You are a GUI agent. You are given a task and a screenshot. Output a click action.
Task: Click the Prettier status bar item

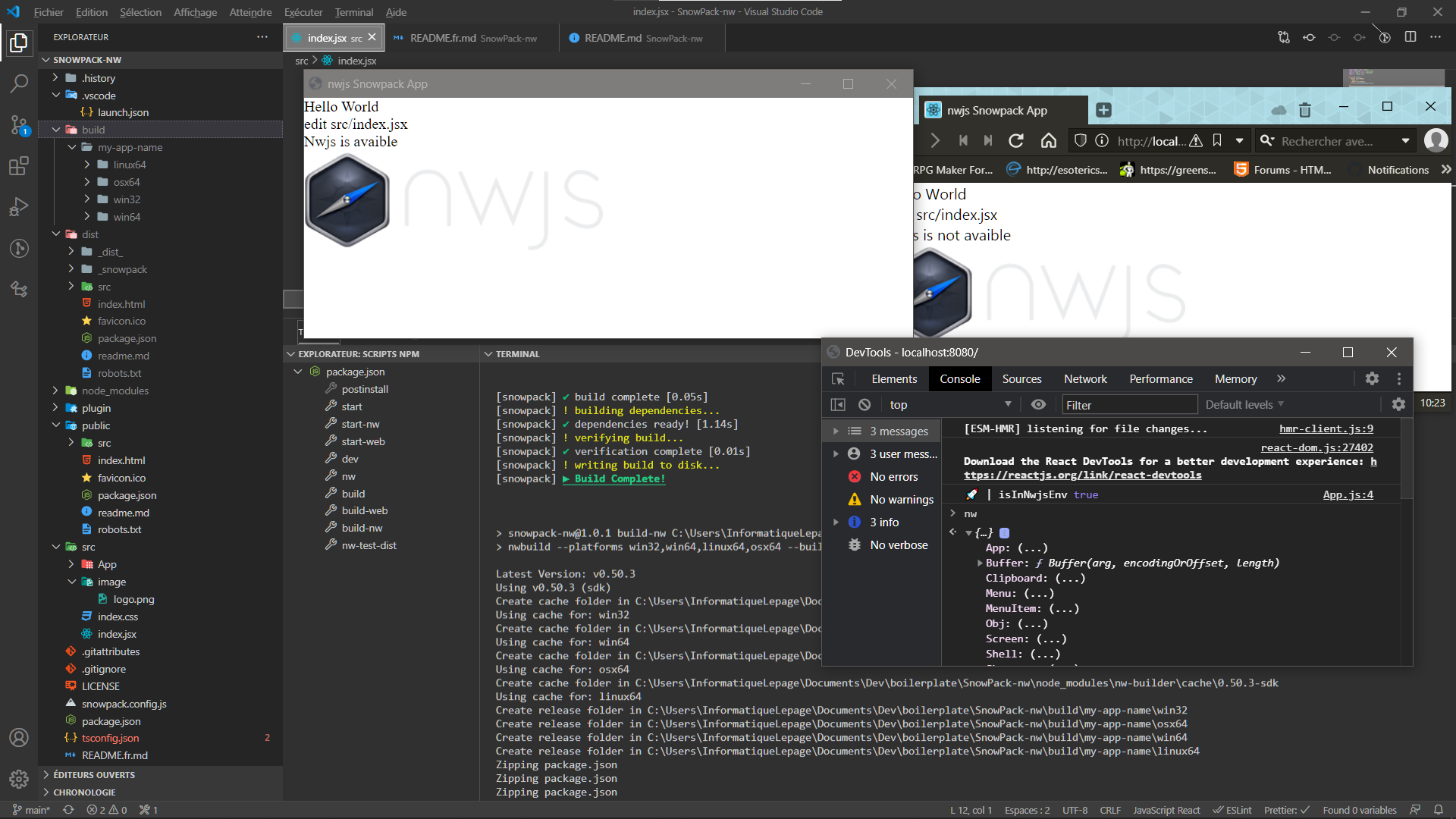coord(1287,811)
